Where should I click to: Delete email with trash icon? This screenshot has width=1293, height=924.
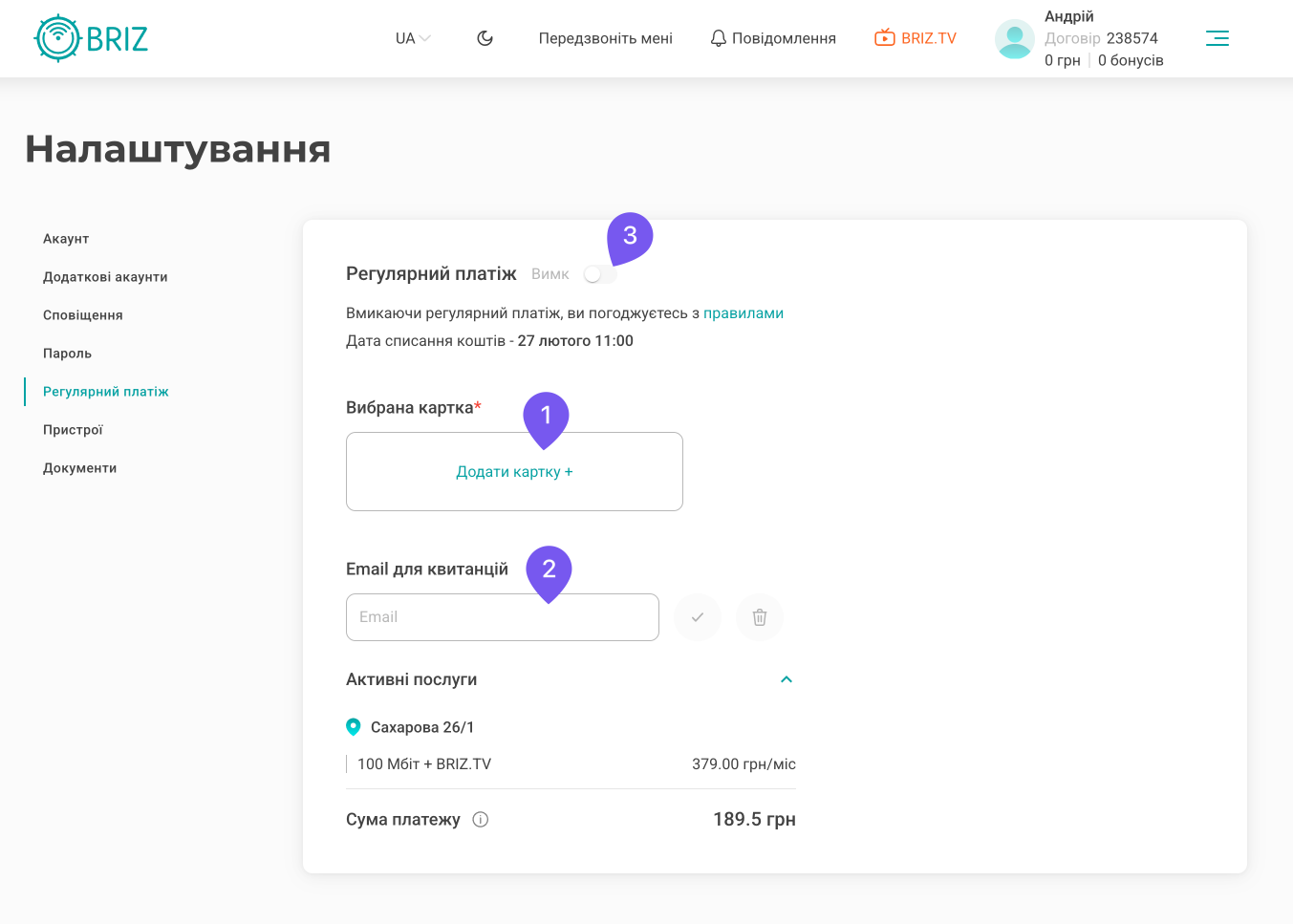(x=760, y=617)
